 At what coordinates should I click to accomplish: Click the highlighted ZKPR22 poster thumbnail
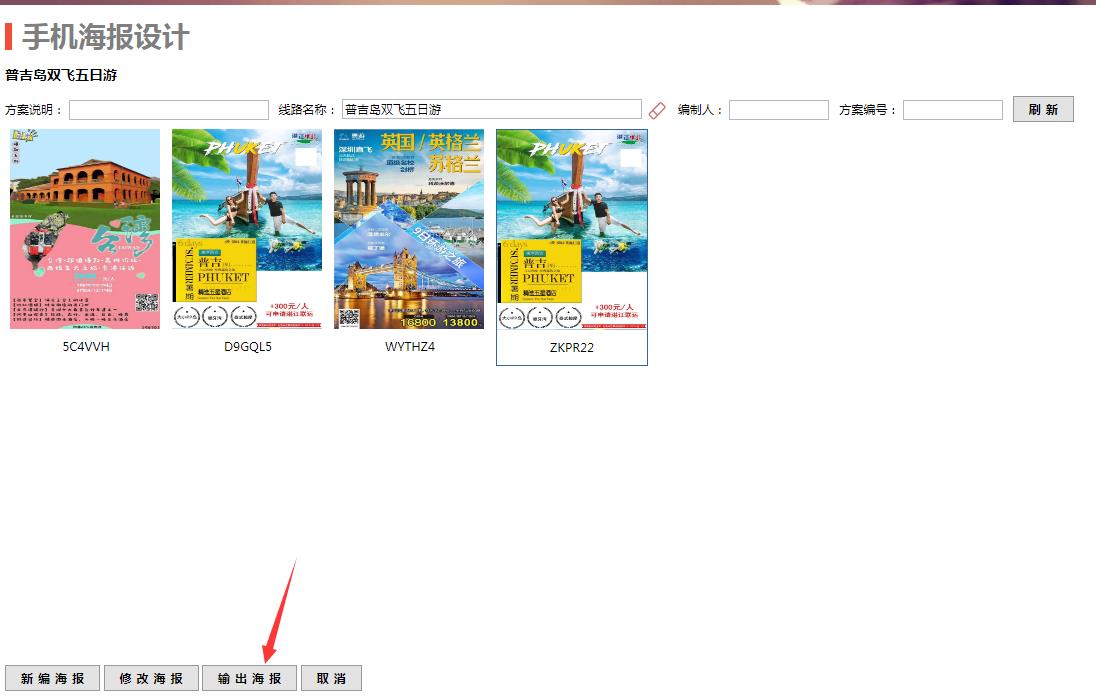[x=571, y=230]
